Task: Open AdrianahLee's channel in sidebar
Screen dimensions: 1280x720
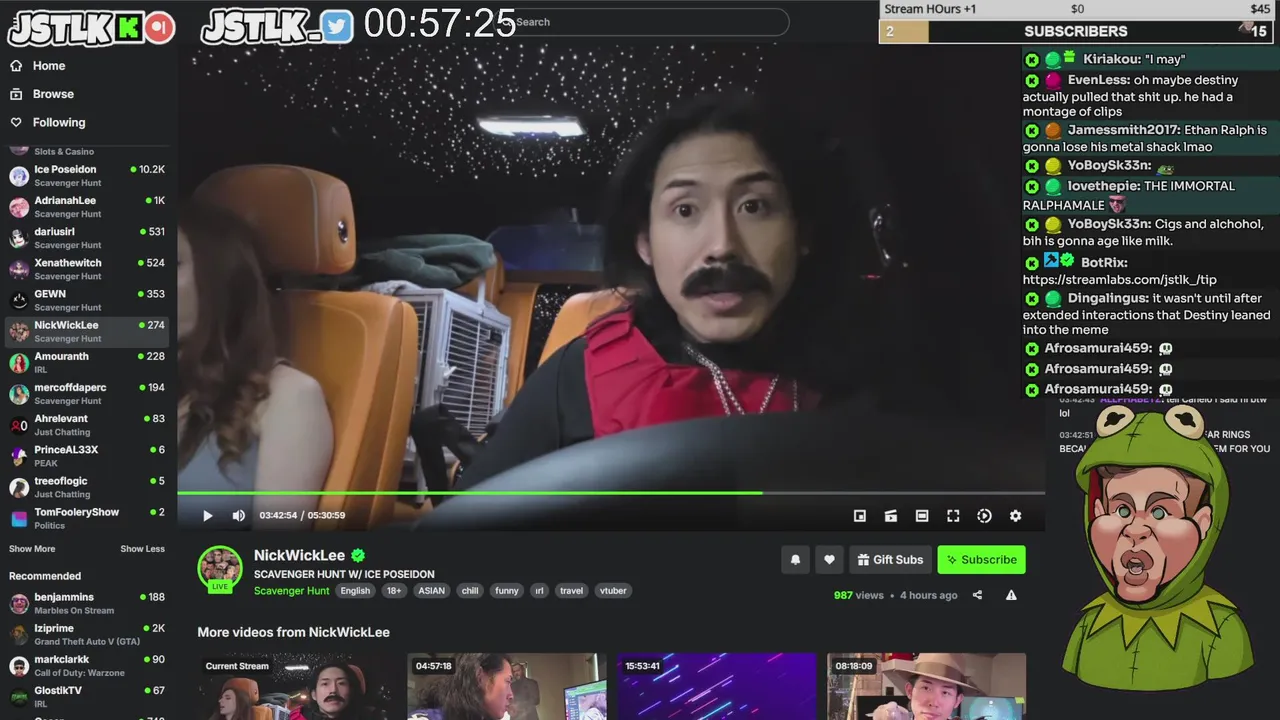Action: click(x=87, y=207)
